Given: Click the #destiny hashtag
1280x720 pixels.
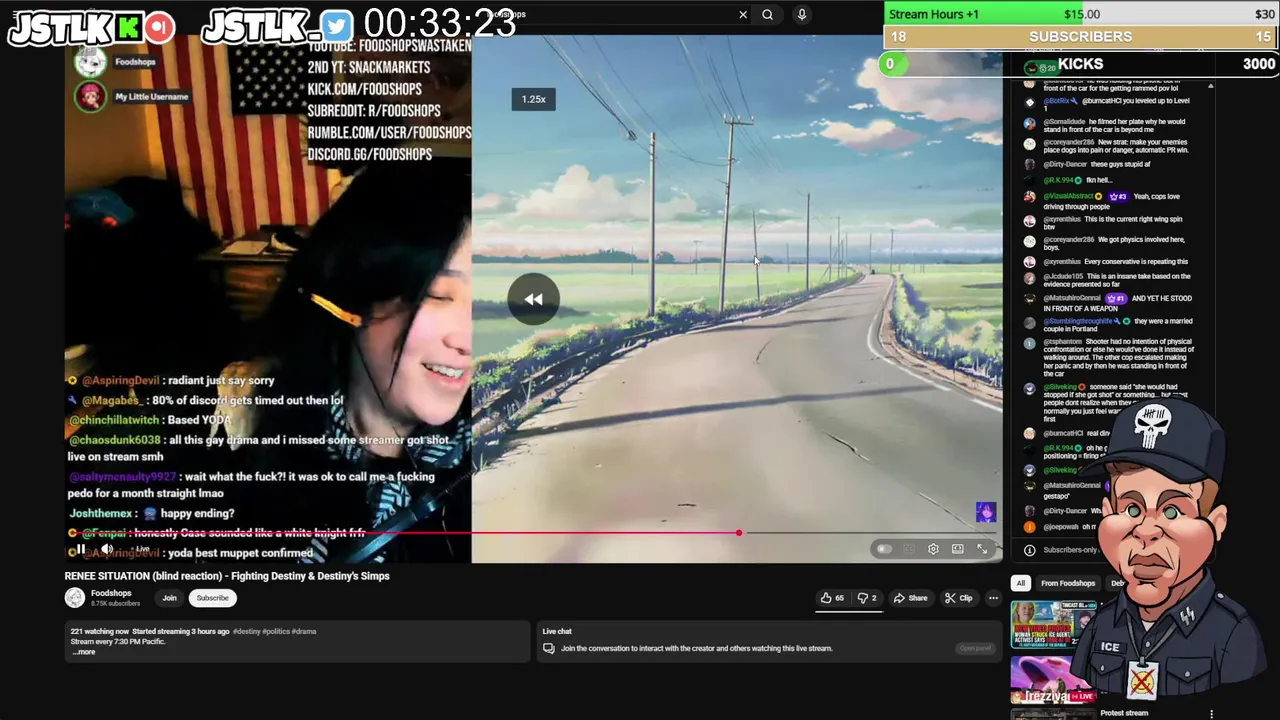Looking at the screenshot, I should (x=247, y=632).
